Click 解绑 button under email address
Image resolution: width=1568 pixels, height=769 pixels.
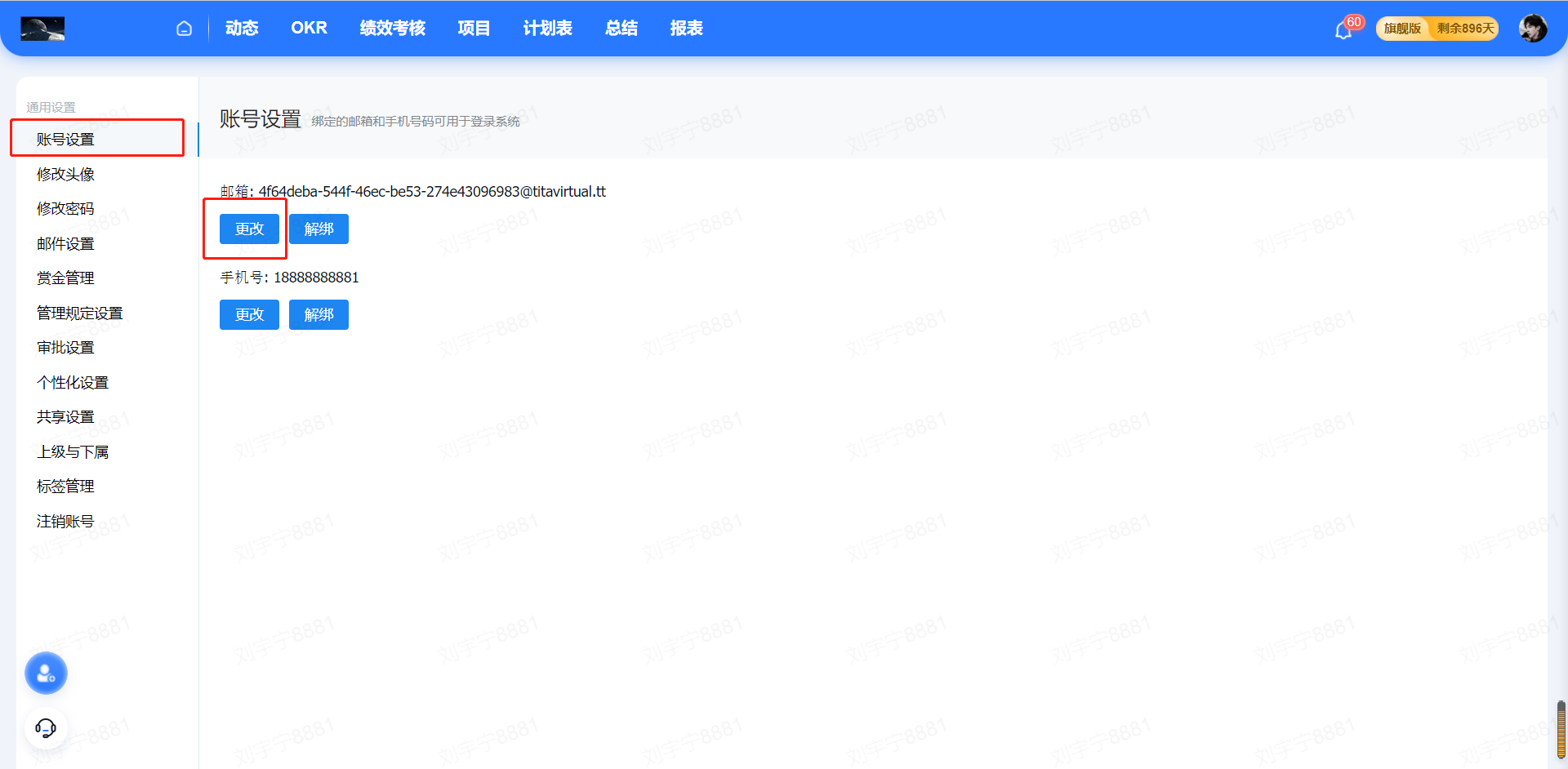[318, 229]
